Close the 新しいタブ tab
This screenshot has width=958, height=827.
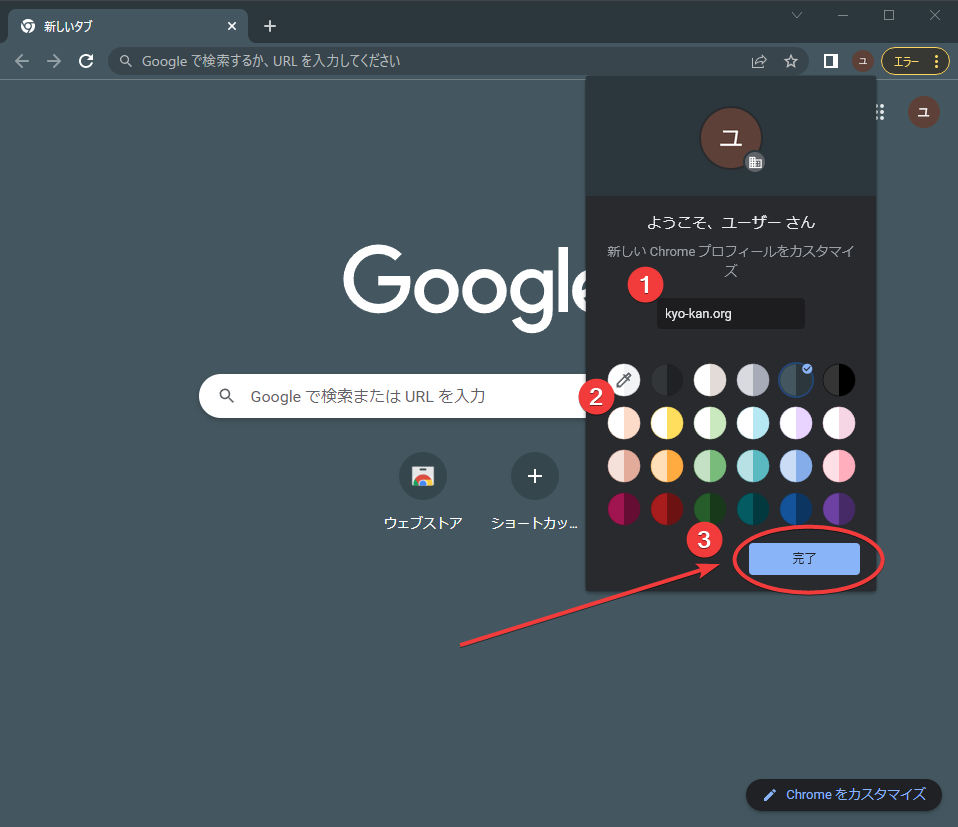point(232,26)
